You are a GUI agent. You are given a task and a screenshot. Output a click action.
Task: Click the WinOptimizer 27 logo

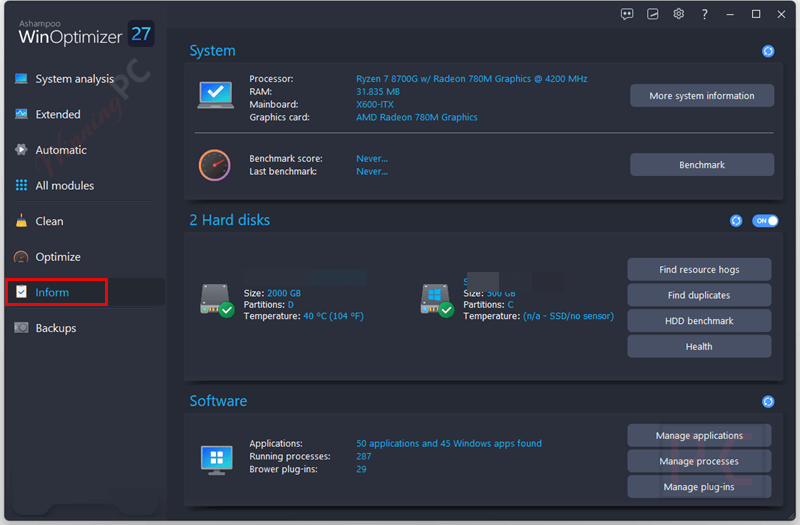[x=86, y=34]
